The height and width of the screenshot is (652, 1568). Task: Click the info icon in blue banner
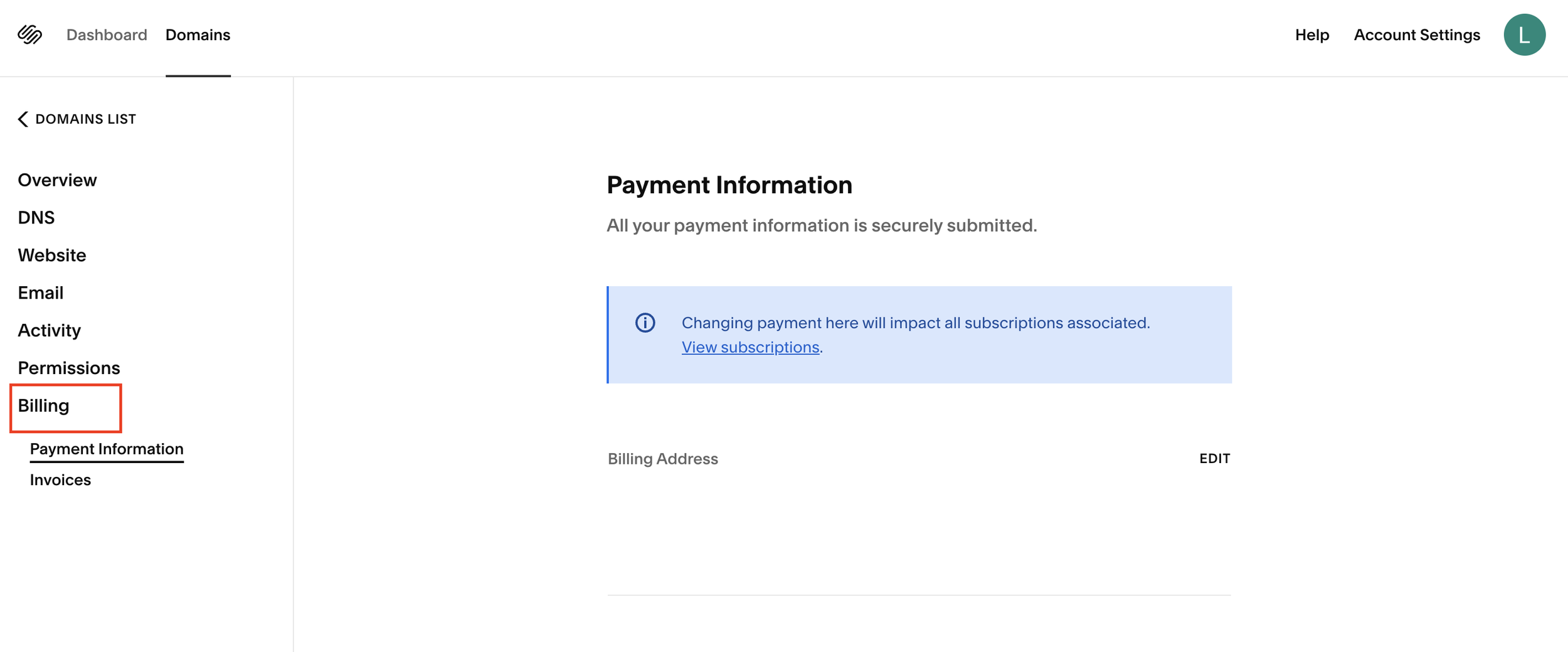pos(645,323)
